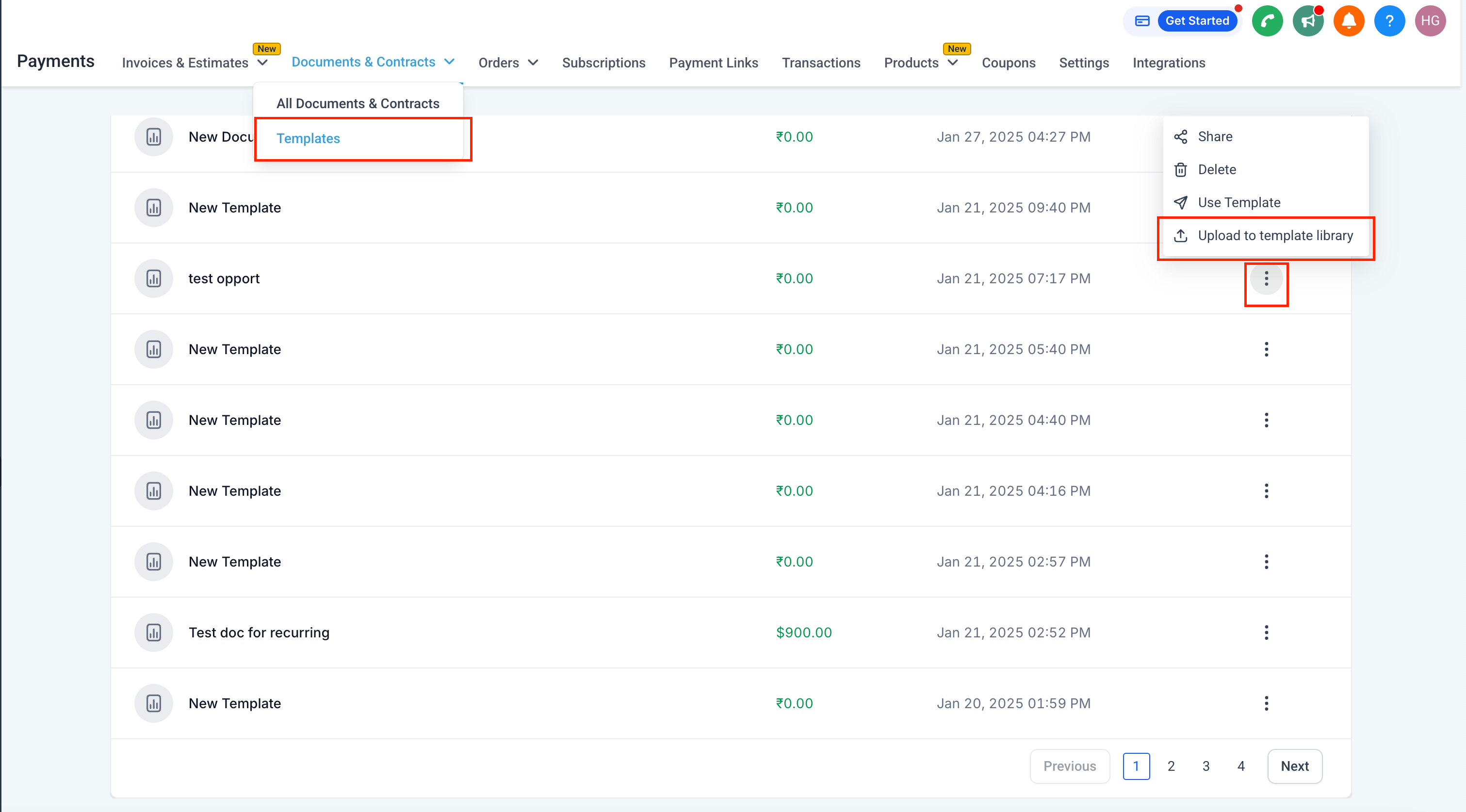Click the blue help question mark icon
The height and width of the screenshot is (812, 1466).
coord(1389,21)
